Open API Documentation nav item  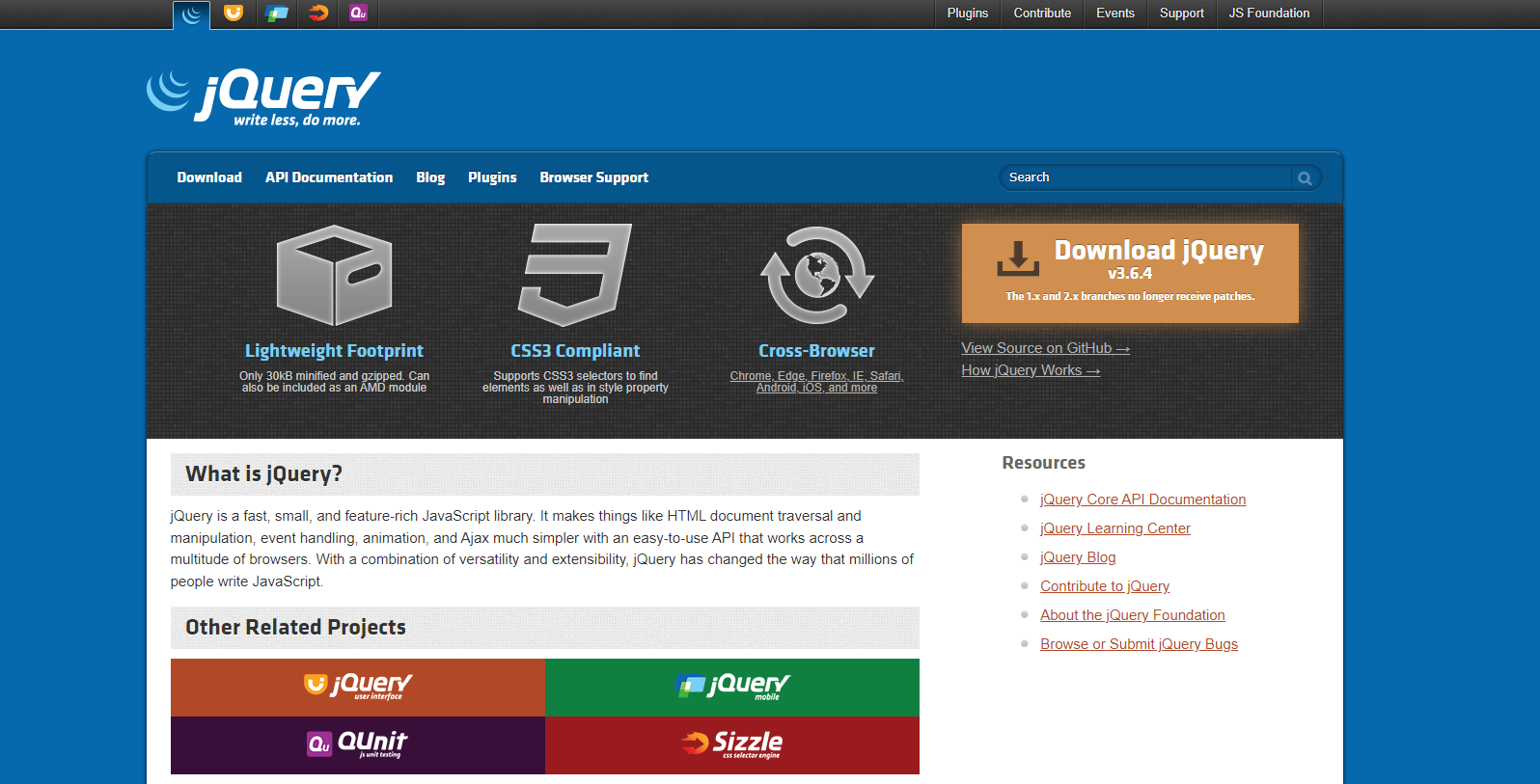click(329, 177)
